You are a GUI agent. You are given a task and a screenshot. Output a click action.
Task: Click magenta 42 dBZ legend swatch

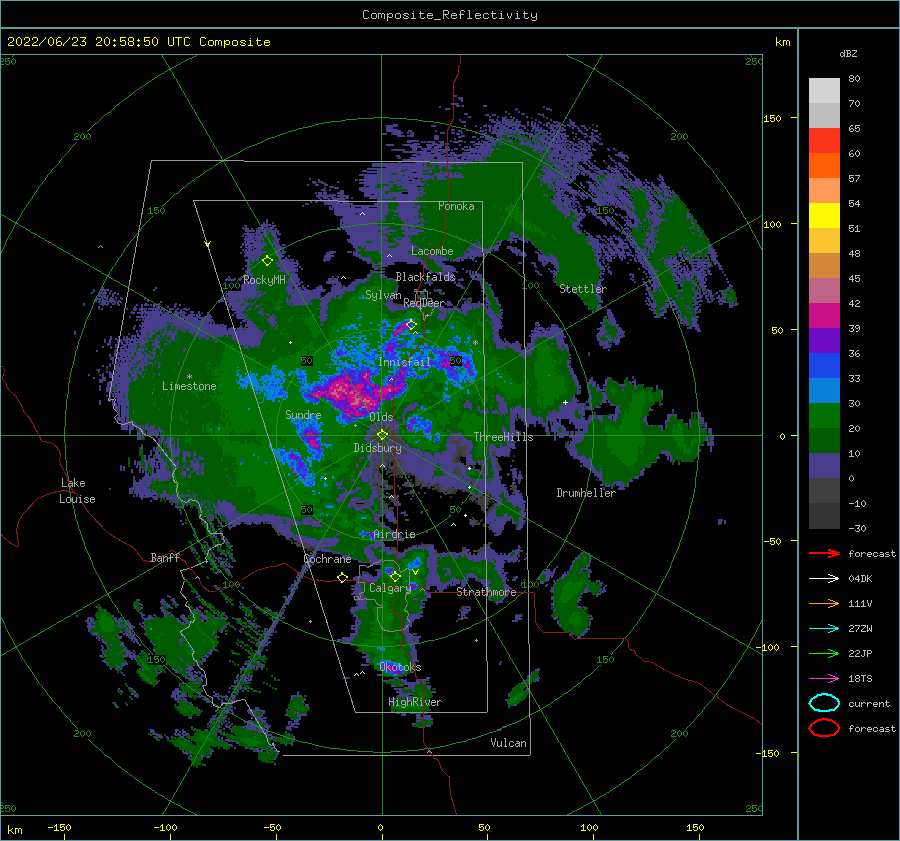point(824,315)
